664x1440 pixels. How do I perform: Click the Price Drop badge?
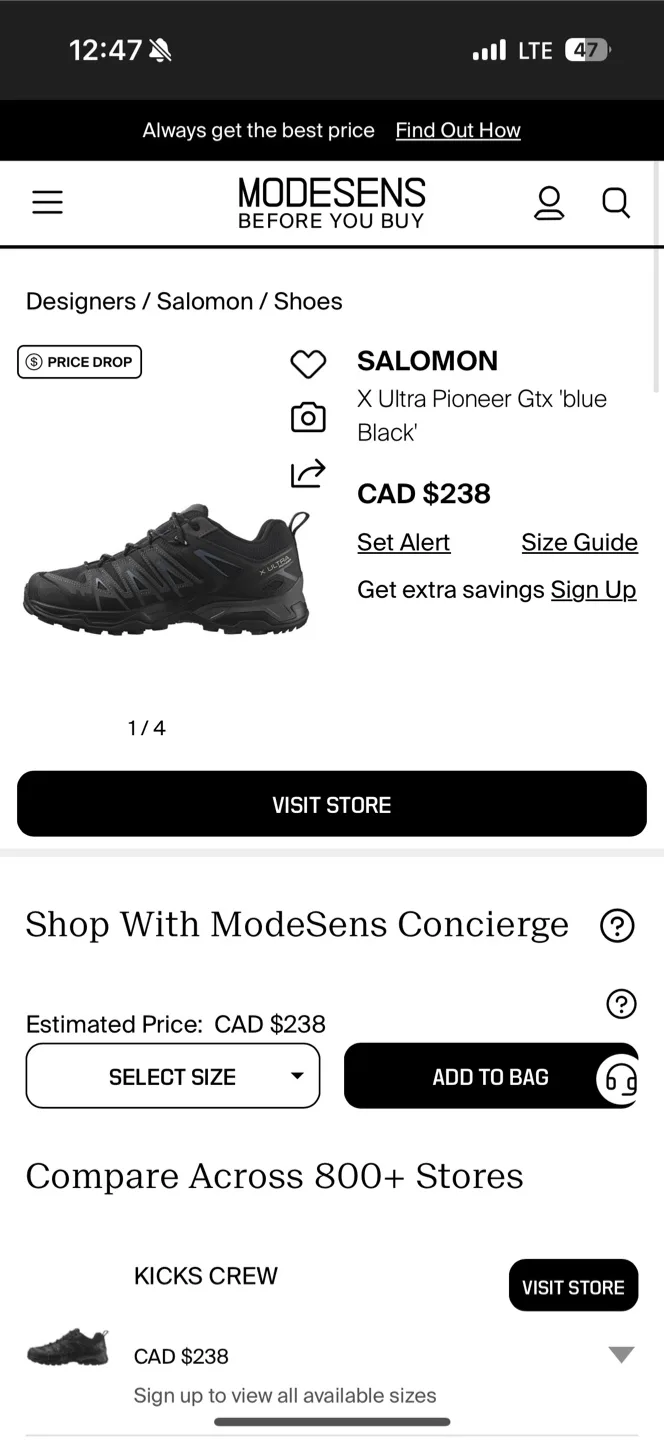click(x=79, y=362)
